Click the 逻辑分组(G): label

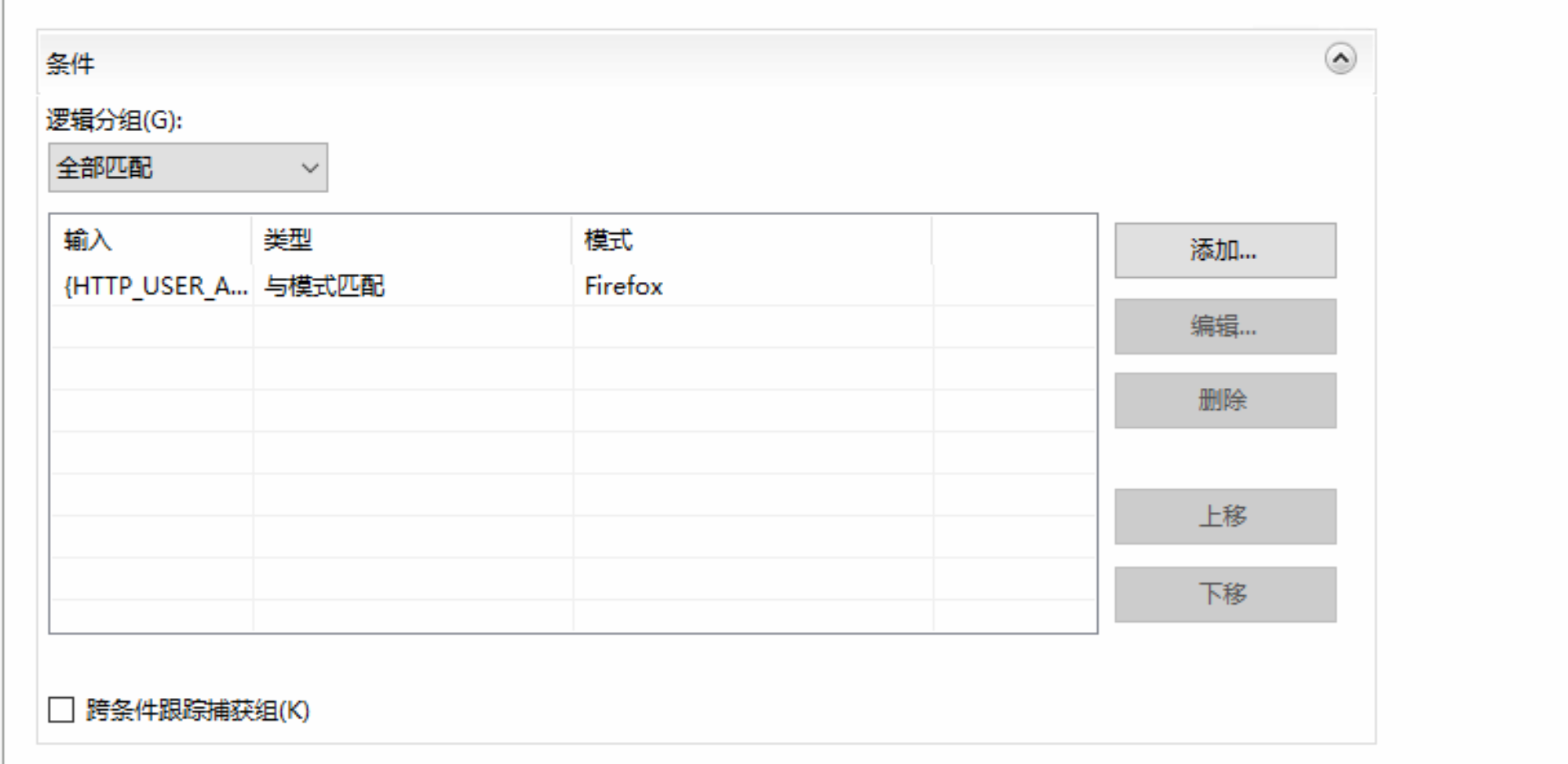[114, 120]
